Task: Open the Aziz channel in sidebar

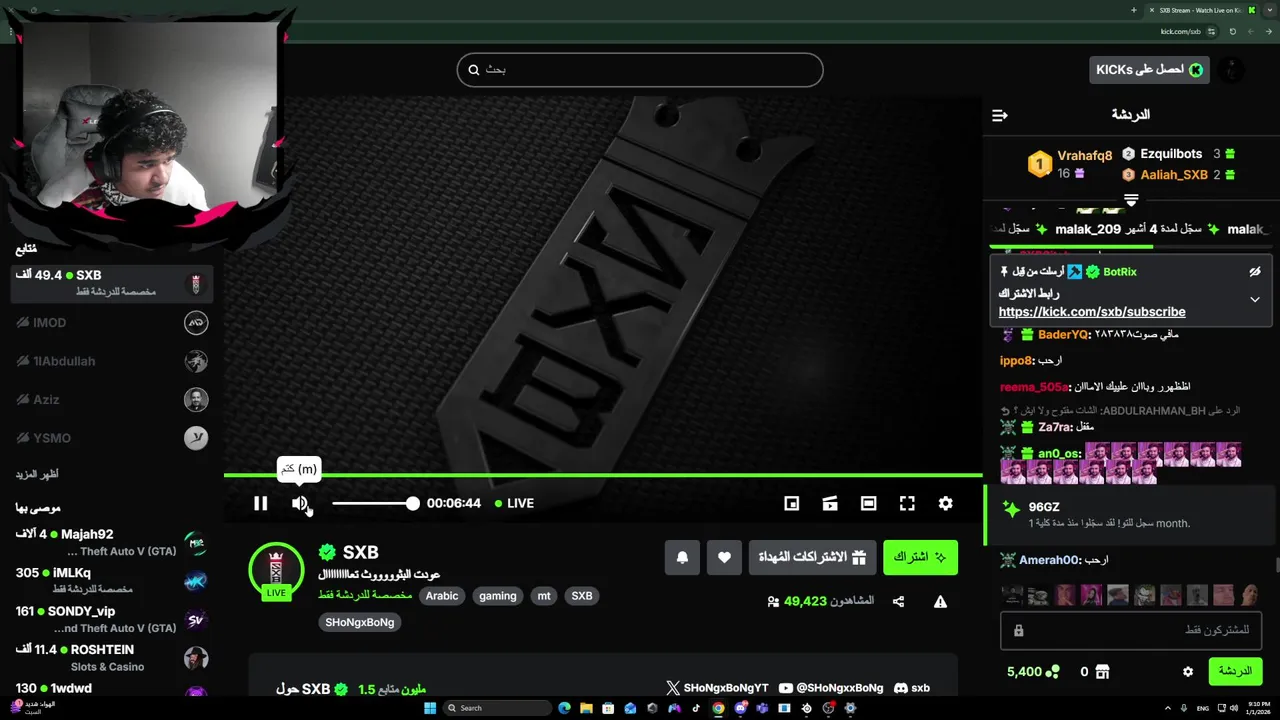Action: click(x=112, y=399)
